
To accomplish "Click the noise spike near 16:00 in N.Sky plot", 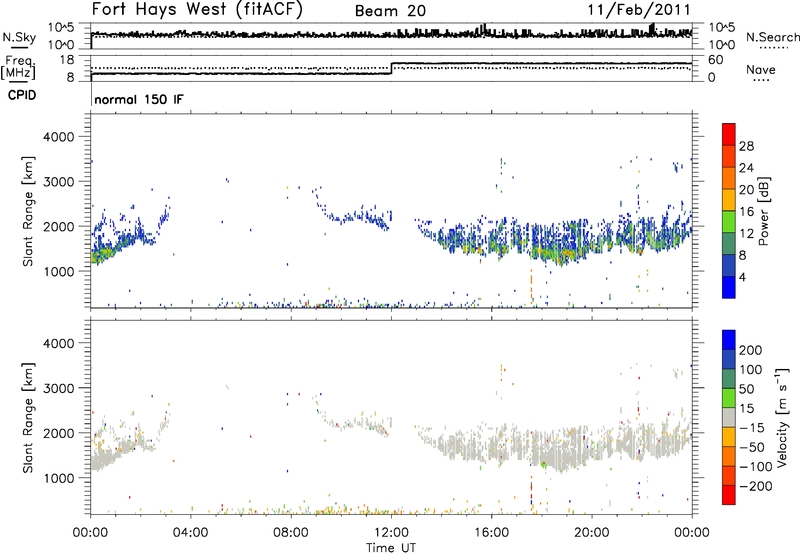I will point(484,29).
